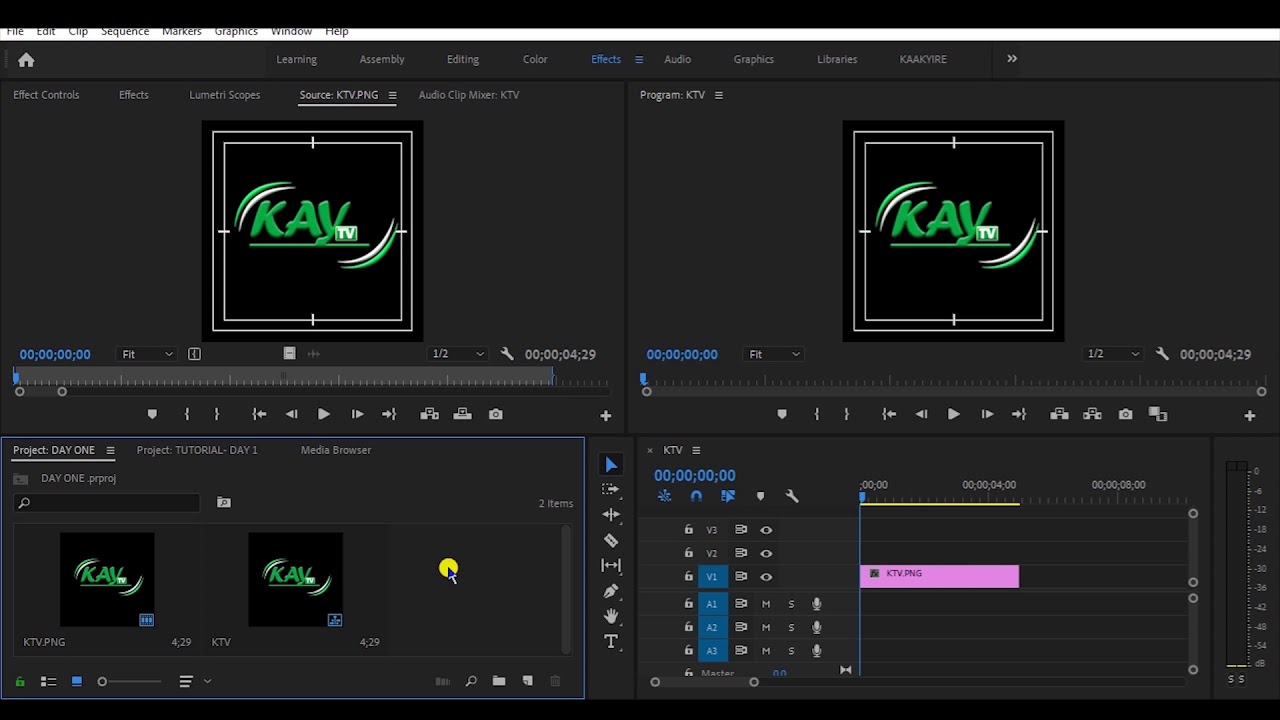Open timeline display settings wrench
This screenshot has height=720, width=1280.
click(x=792, y=496)
